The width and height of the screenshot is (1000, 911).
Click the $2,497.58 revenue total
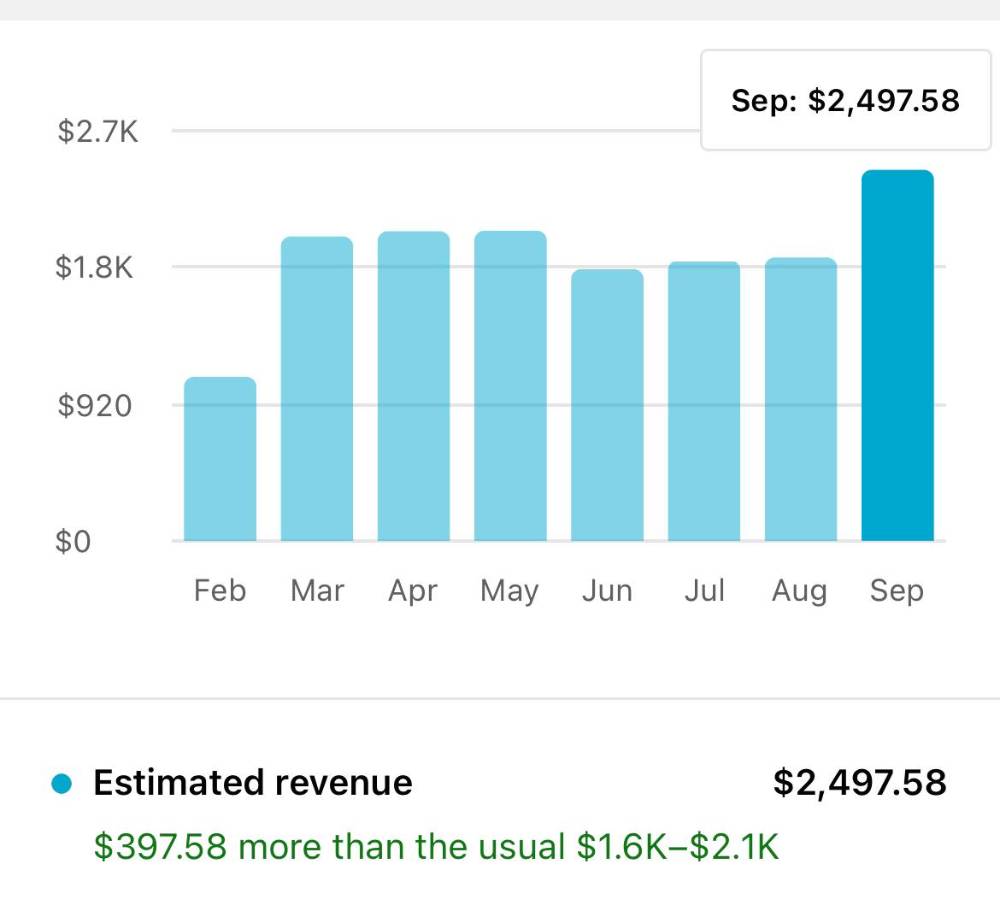coord(860,783)
